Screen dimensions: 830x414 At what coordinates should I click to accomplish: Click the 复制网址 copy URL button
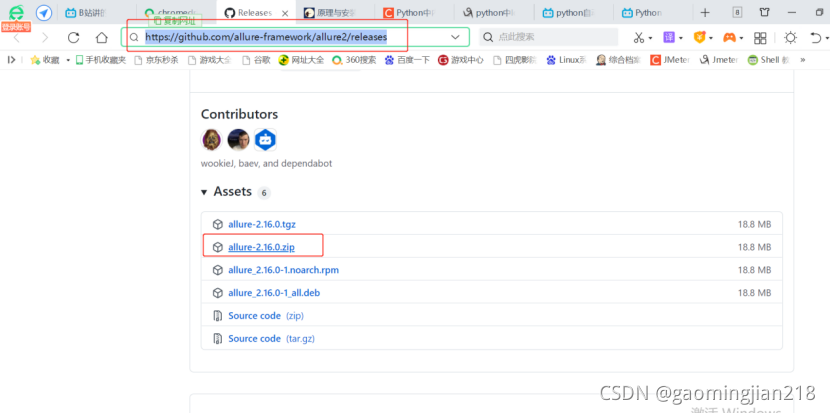click(175, 21)
